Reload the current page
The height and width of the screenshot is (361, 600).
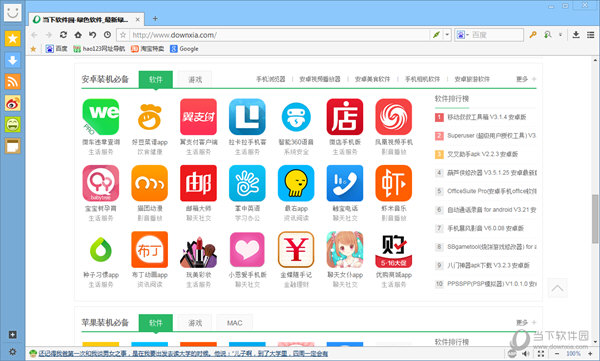[63, 35]
